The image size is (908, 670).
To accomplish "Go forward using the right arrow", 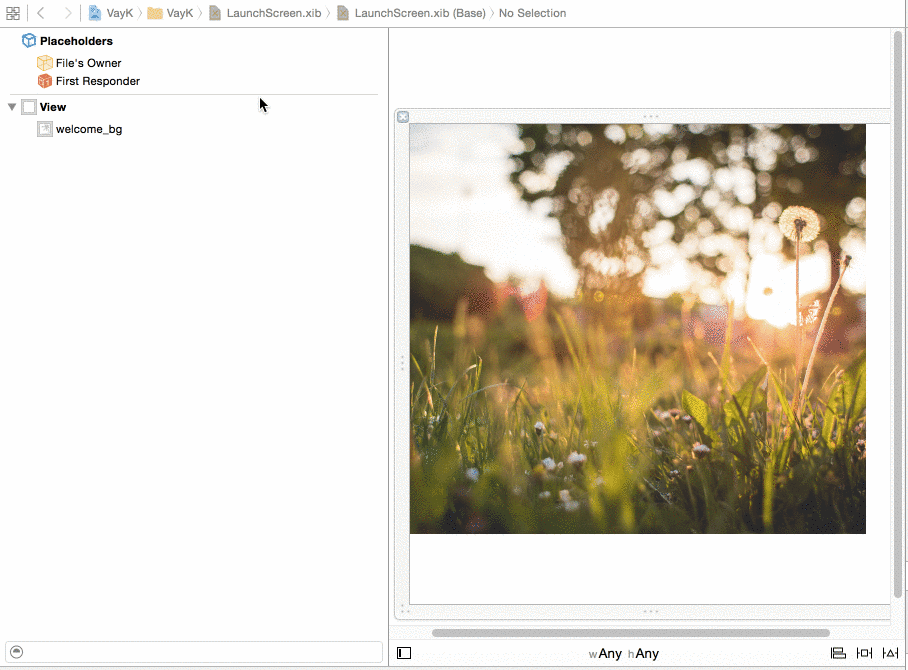I will pyautogui.click(x=67, y=13).
